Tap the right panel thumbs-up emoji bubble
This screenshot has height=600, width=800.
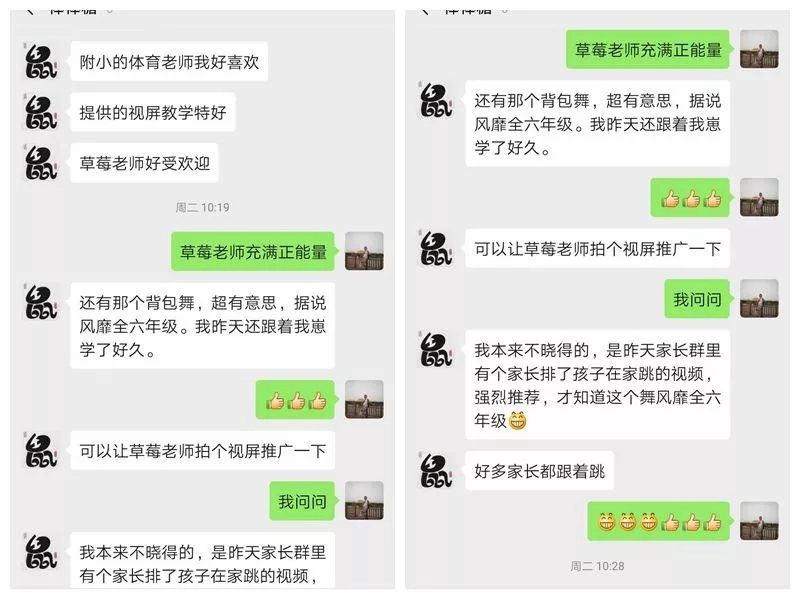(x=690, y=198)
